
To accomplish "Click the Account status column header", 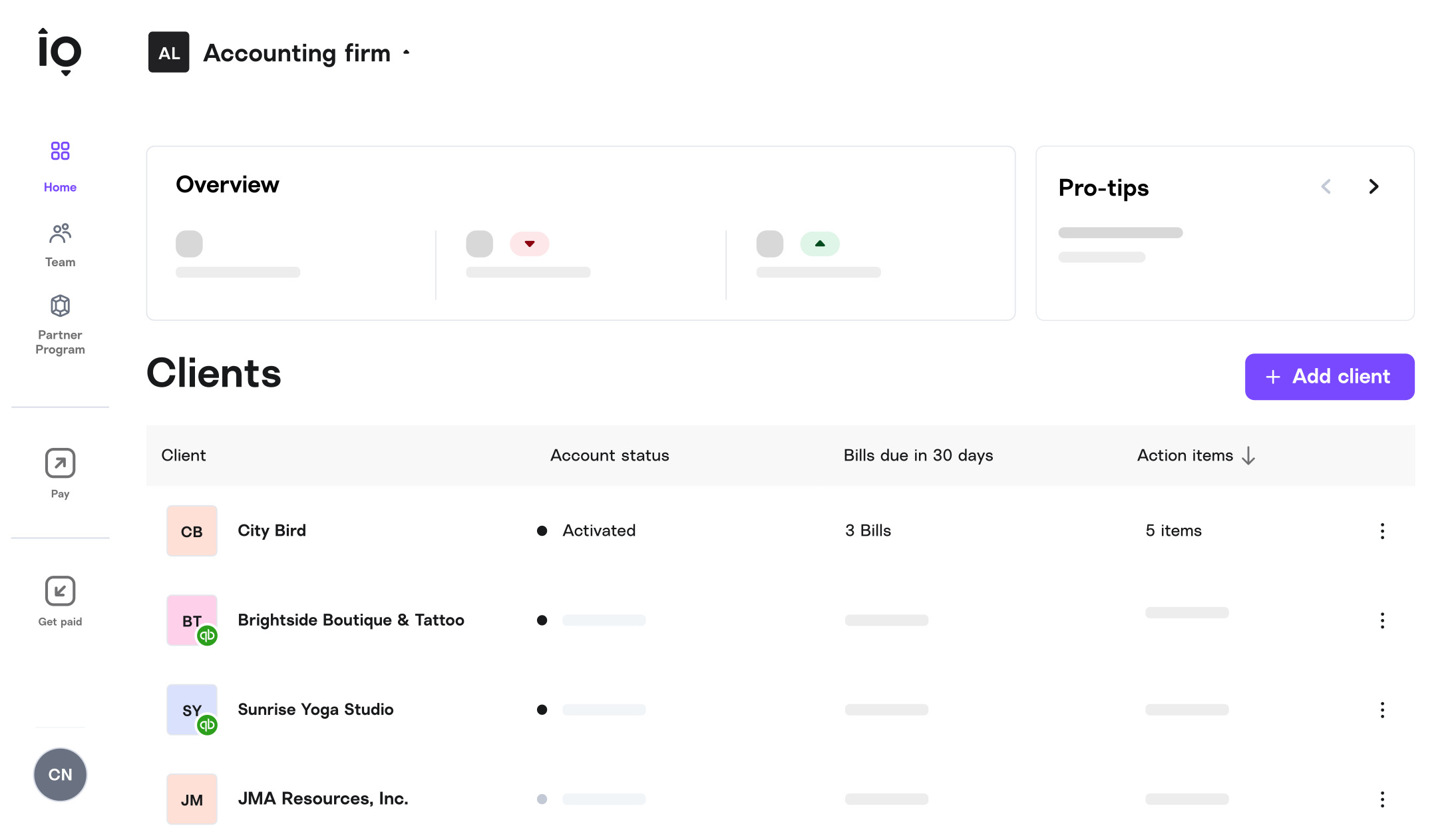I will point(609,456).
